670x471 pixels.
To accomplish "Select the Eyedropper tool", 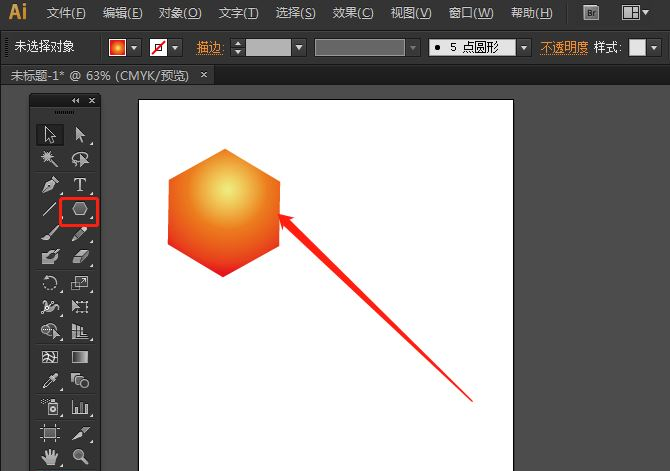I will click(x=50, y=381).
